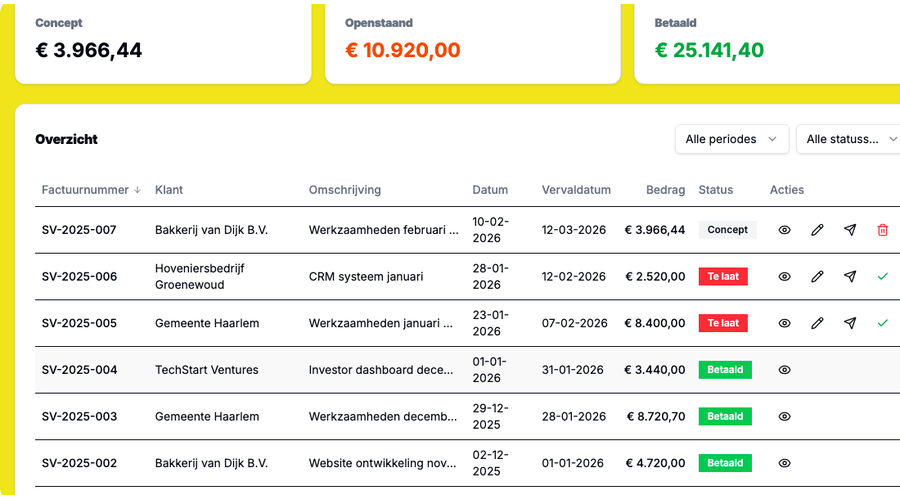View invoice SV-2025-004 via eye icon
This screenshot has width=900, height=500.
(x=785, y=370)
